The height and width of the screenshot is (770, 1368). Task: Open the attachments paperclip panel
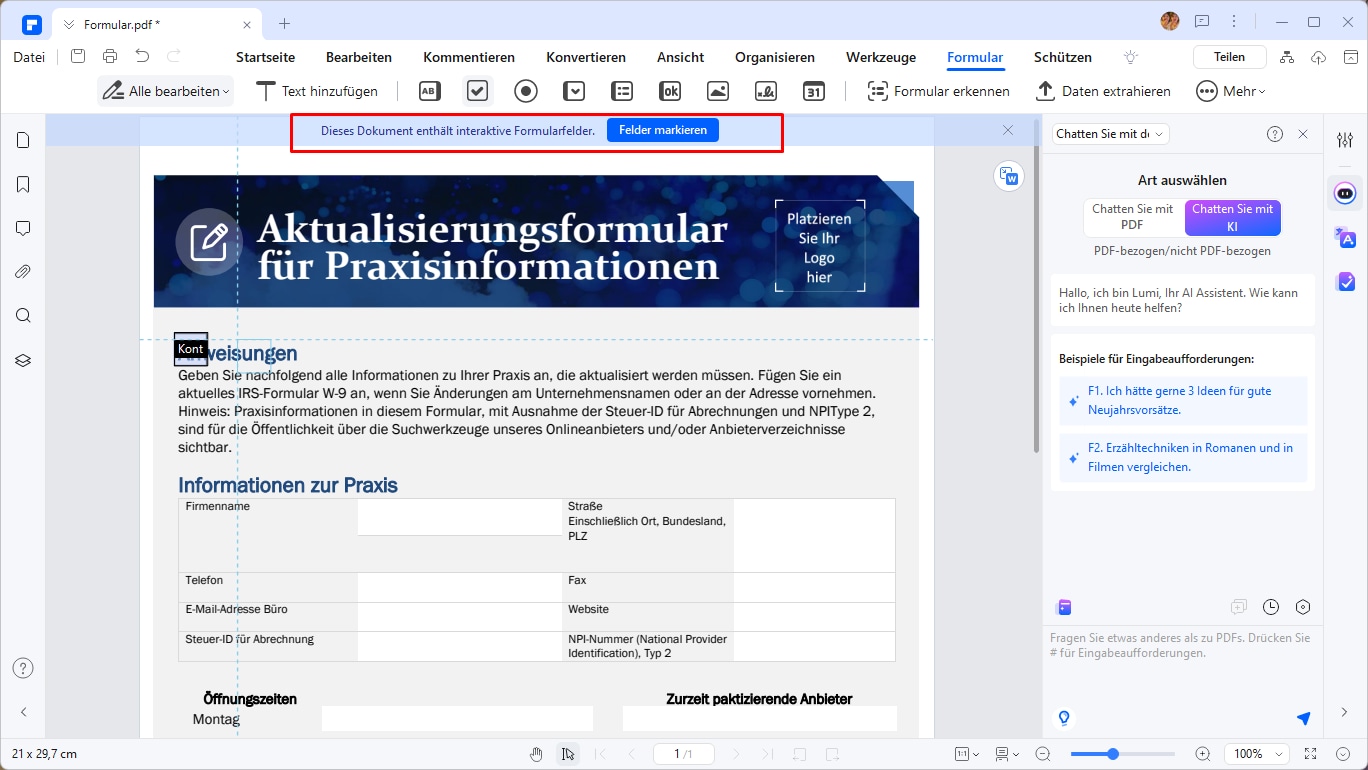pos(23,272)
